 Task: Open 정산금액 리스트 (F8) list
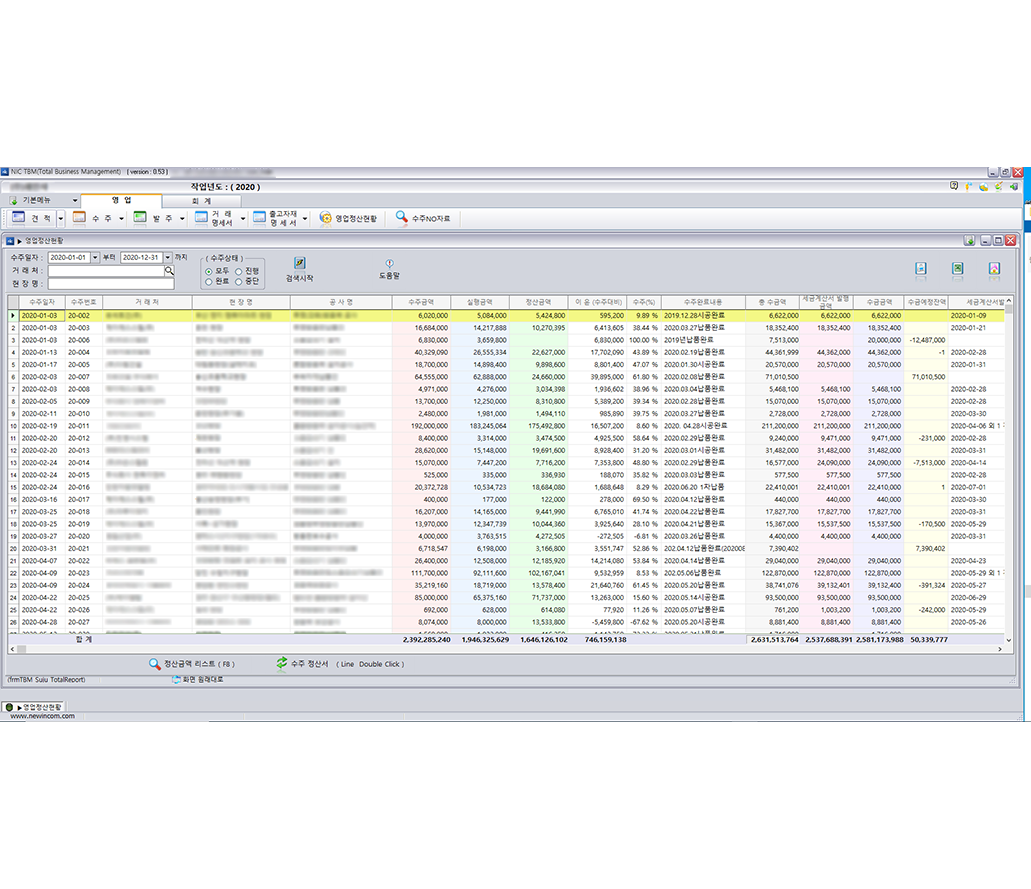(x=193, y=664)
